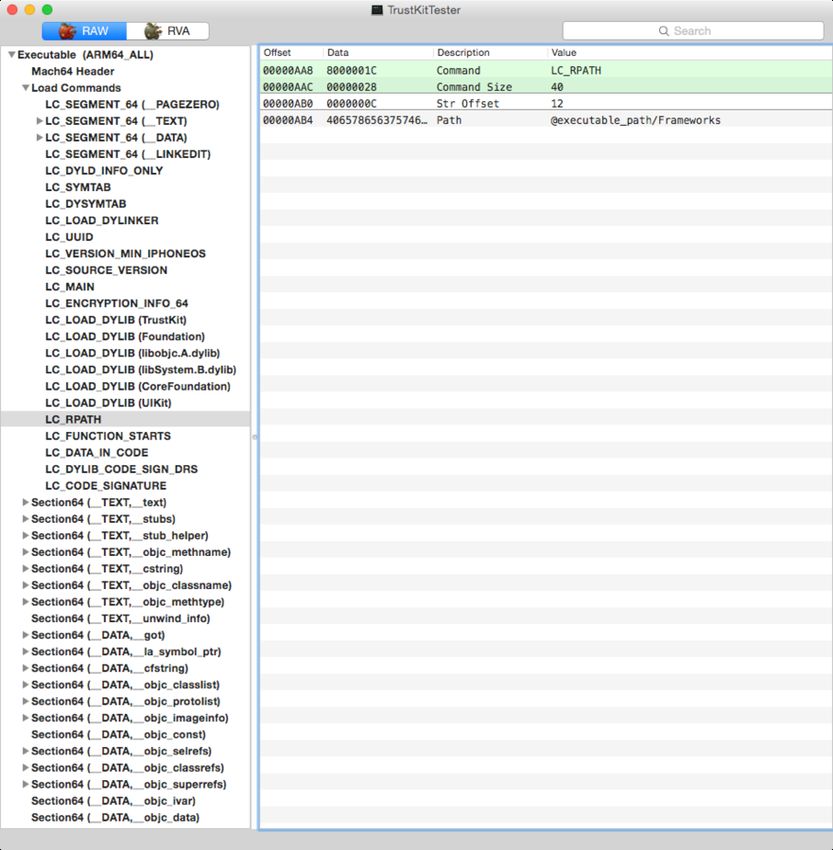The image size is (833, 850).
Task: Click the Value column header
Action: click(x=689, y=53)
